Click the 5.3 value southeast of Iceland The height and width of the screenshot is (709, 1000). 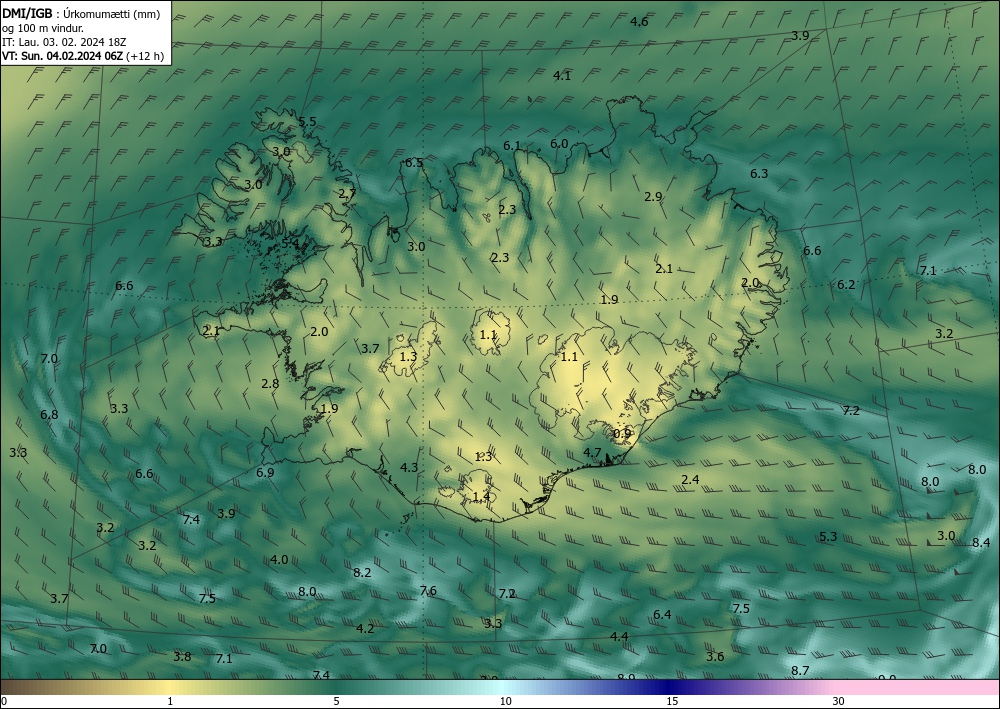tap(828, 537)
